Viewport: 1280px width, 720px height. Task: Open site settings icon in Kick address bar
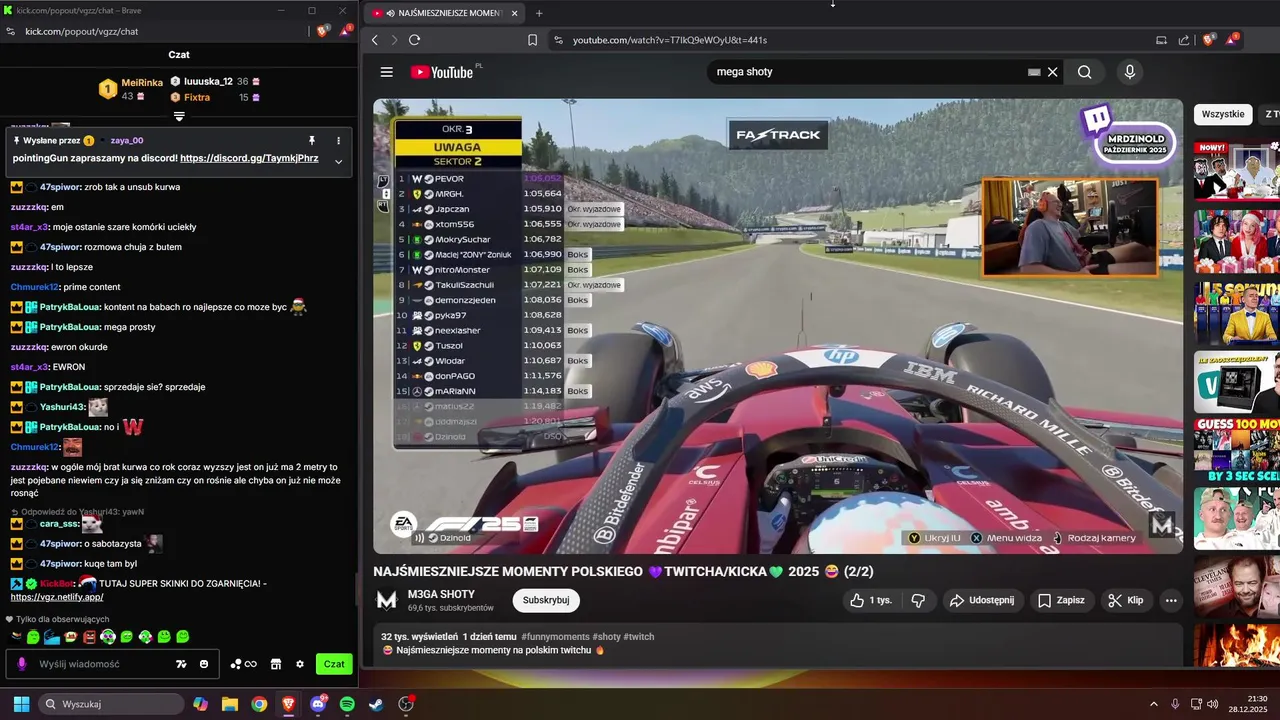10,31
